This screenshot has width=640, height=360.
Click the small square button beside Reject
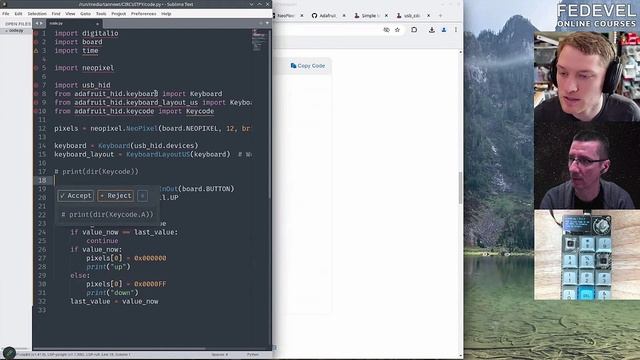(142, 196)
